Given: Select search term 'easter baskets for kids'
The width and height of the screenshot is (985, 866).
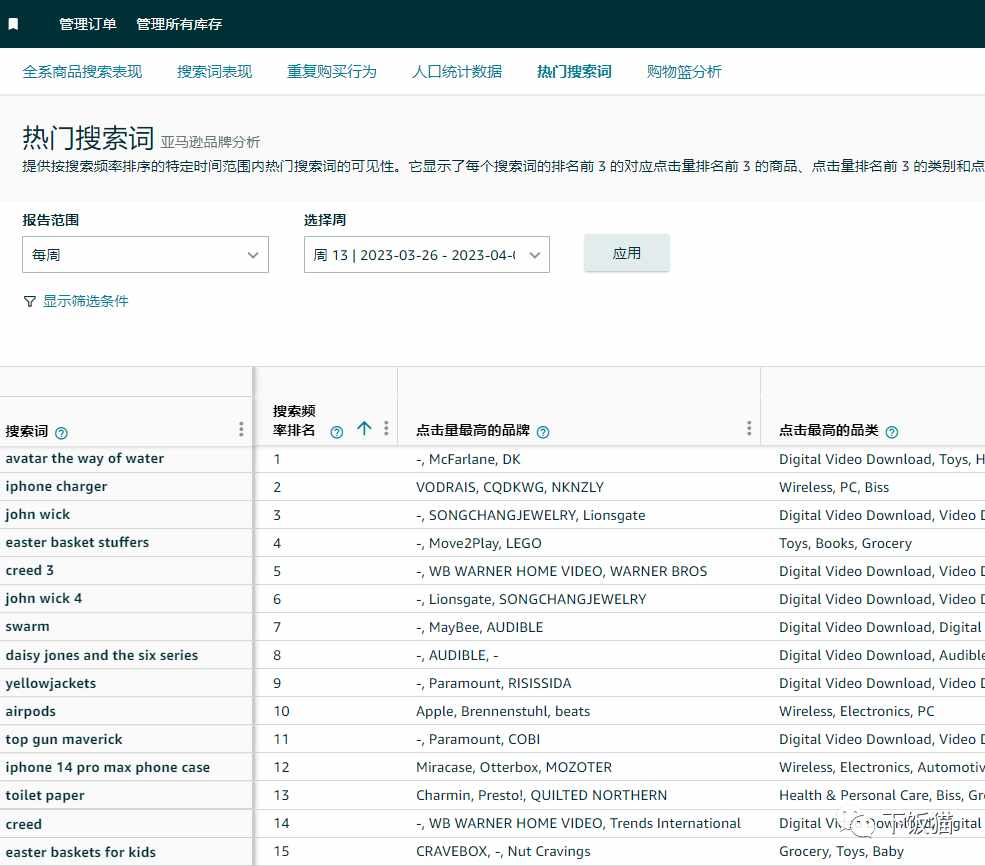Looking at the screenshot, I should pyautogui.click(x=80, y=852).
